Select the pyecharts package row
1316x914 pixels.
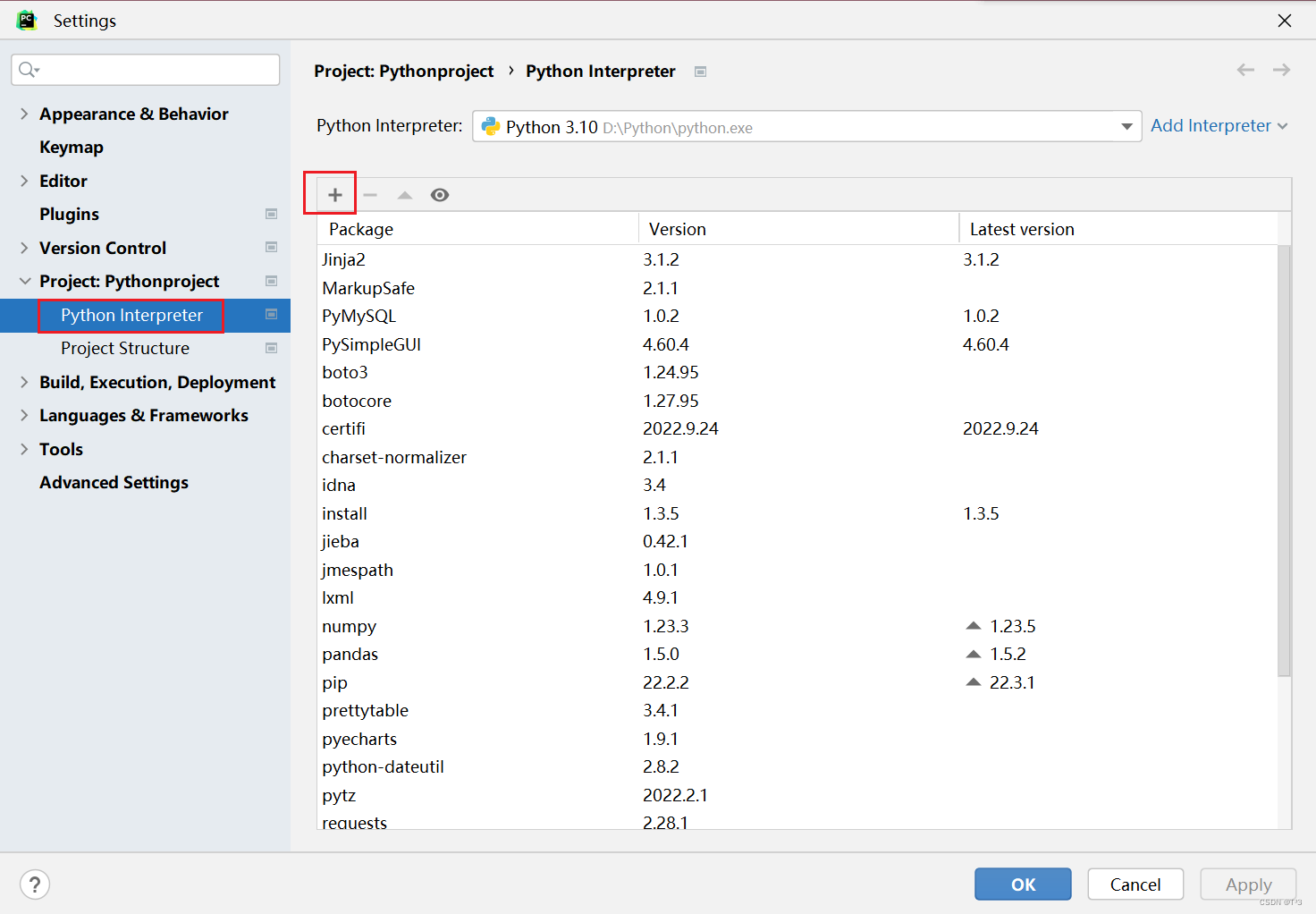click(x=797, y=739)
